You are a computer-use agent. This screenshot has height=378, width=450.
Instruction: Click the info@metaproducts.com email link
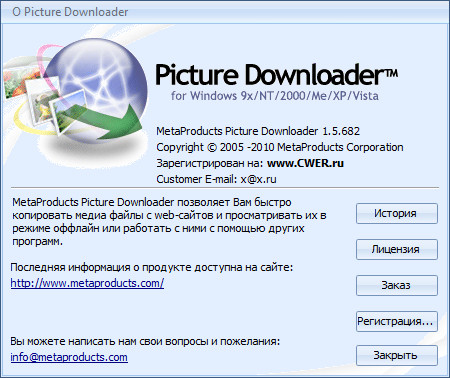click(x=69, y=357)
